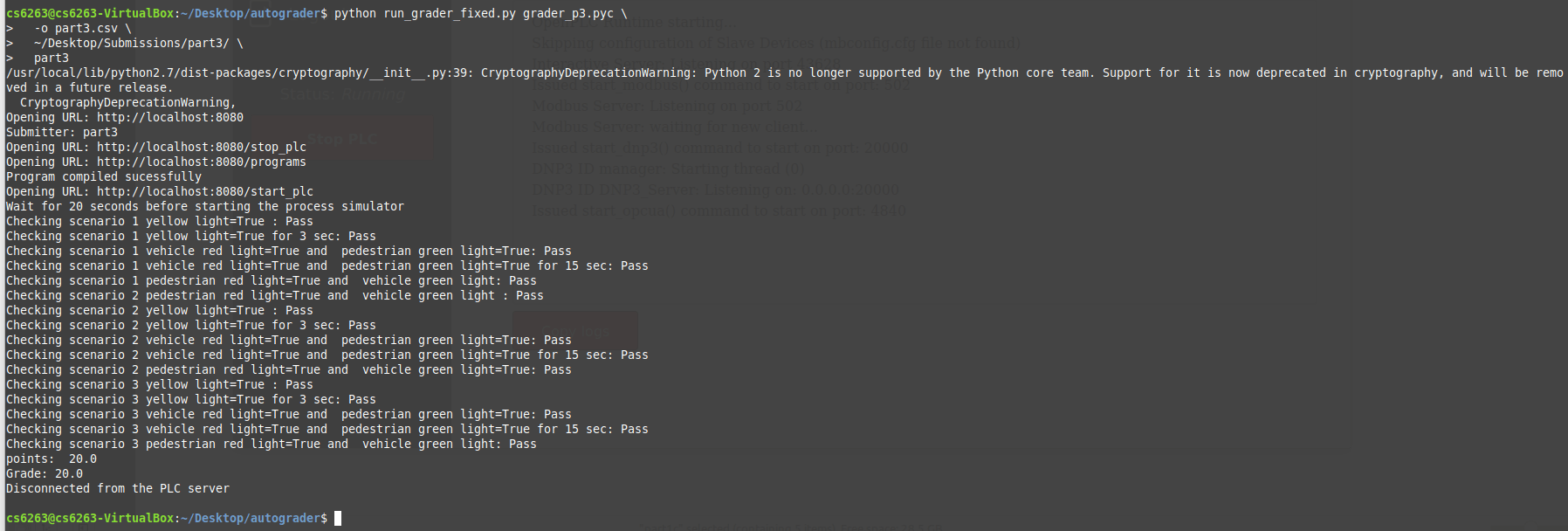Click the 'Wait for 20 seconds' message line
1568x531 pixels.
point(205,206)
